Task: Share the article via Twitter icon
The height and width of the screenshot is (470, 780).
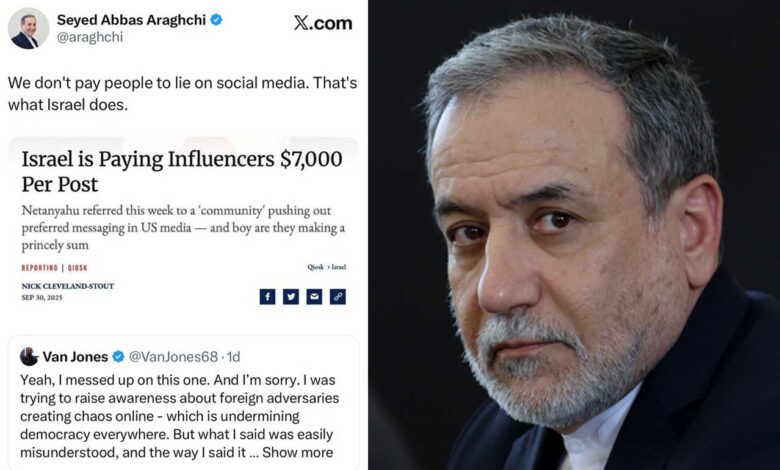Action: pos(290,296)
